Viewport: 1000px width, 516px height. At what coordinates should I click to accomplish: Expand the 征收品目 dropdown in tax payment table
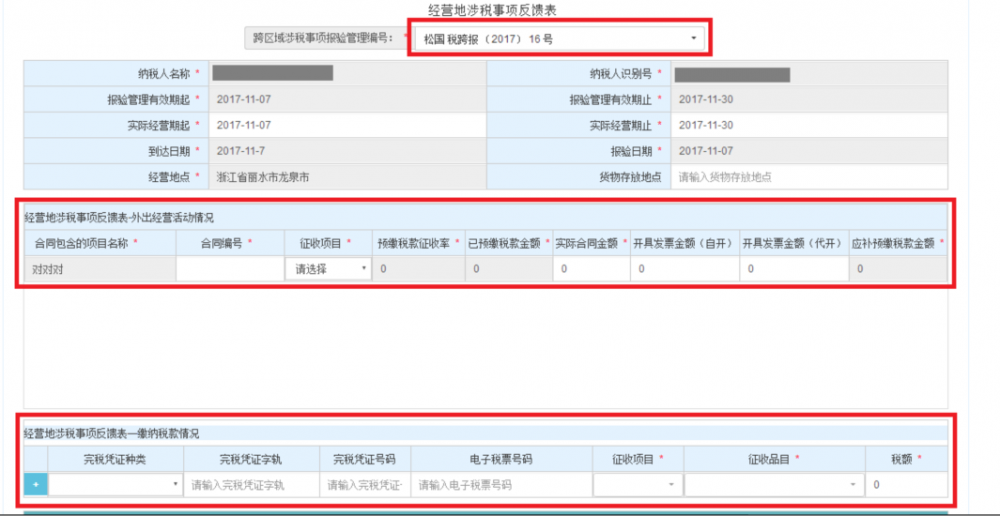pyautogui.click(x=773, y=485)
